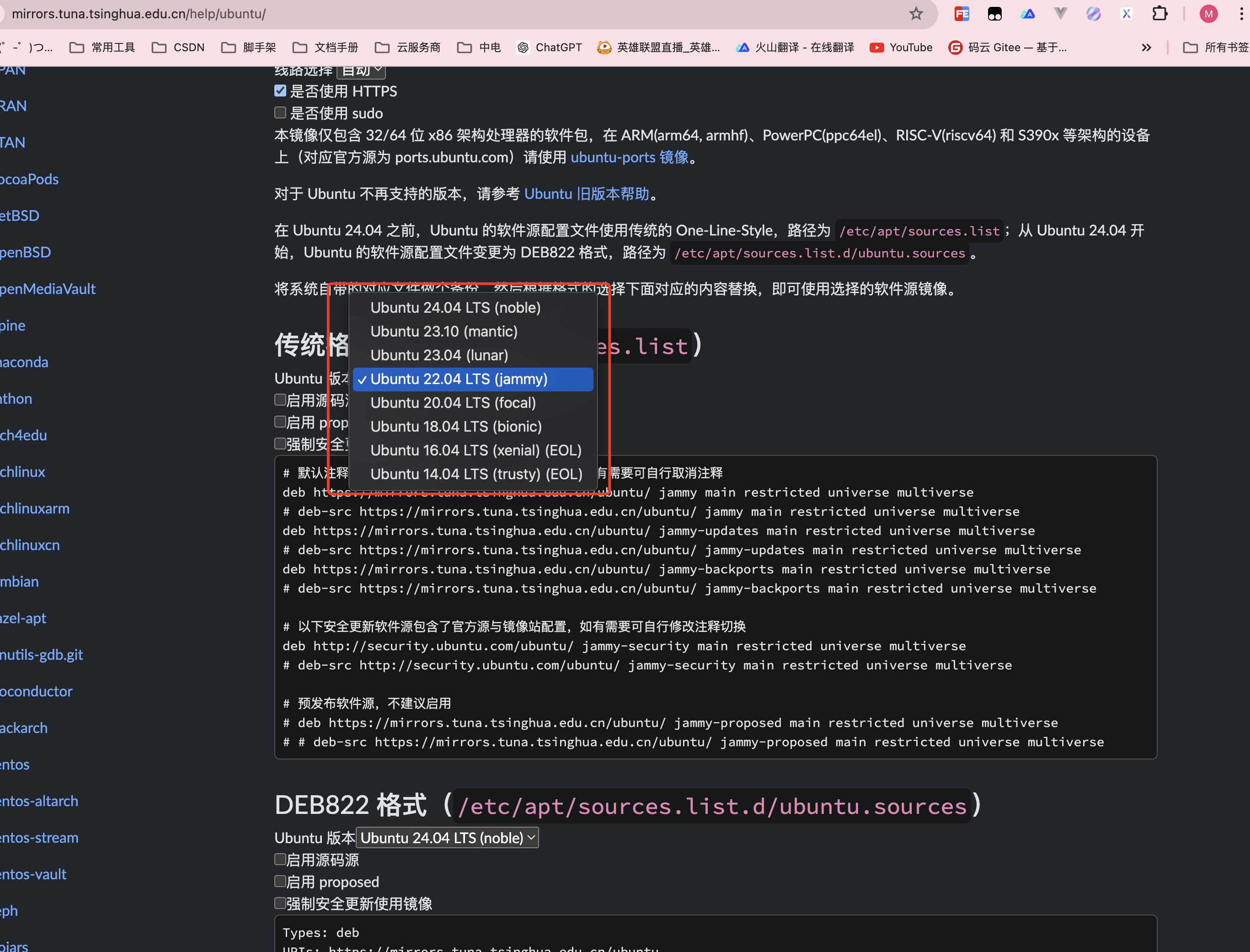Open the 常用工具 bookmark folder
This screenshot has width=1250, height=952.
click(x=102, y=48)
